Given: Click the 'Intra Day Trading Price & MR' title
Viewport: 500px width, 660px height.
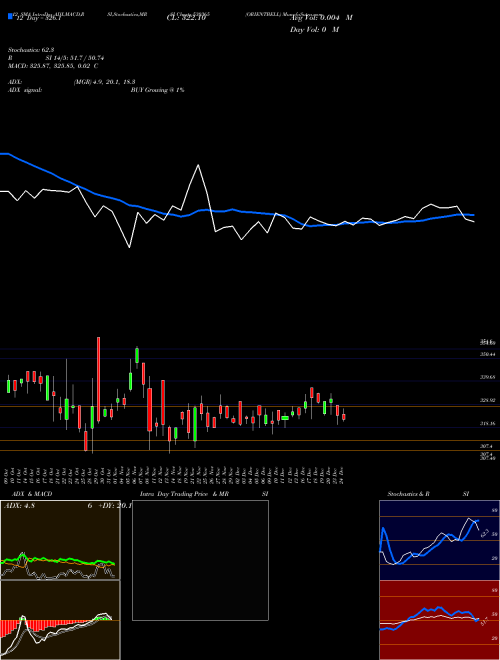Looking at the screenshot, I should (184, 494).
